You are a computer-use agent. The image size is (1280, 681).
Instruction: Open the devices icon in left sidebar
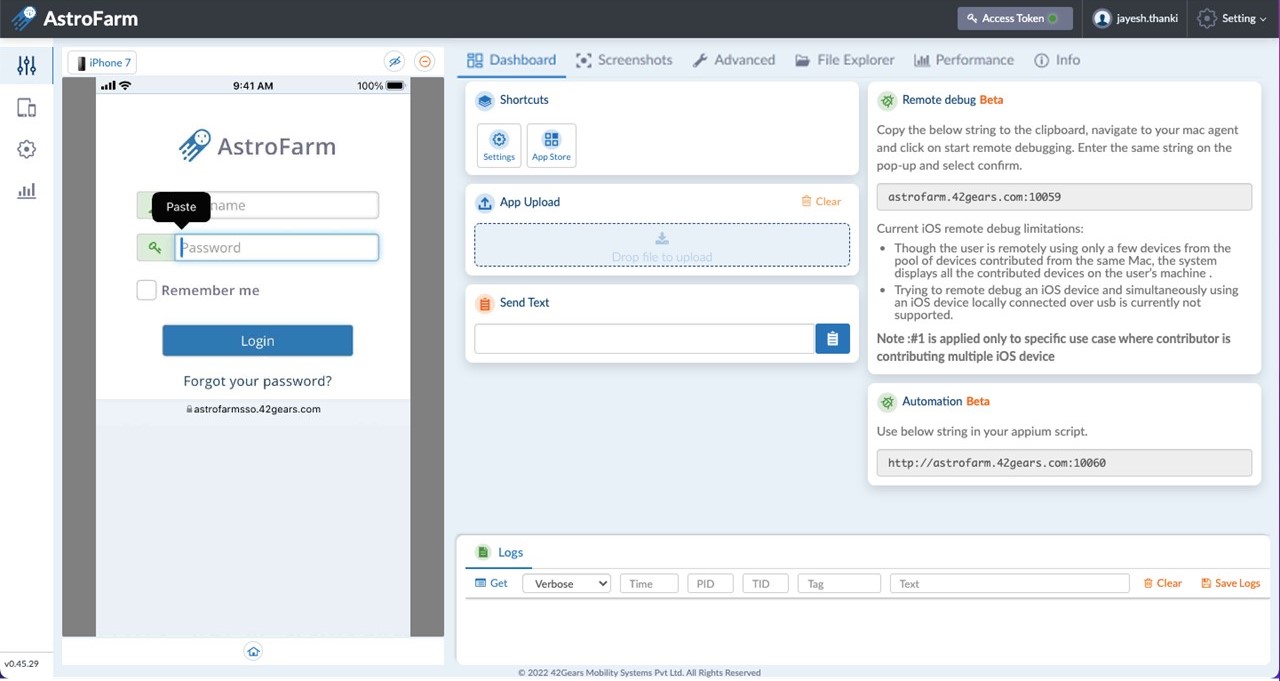pyautogui.click(x=27, y=108)
